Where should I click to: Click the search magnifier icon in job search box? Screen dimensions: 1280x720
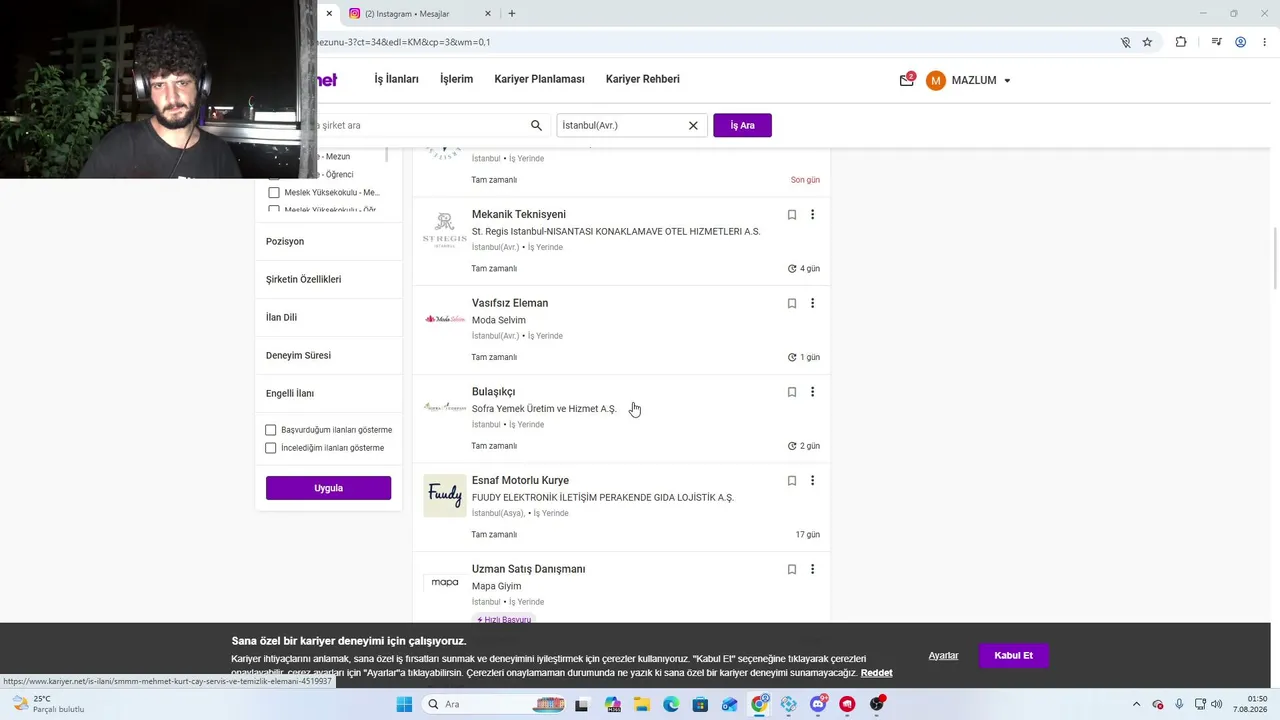pyautogui.click(x=536, y=125)
